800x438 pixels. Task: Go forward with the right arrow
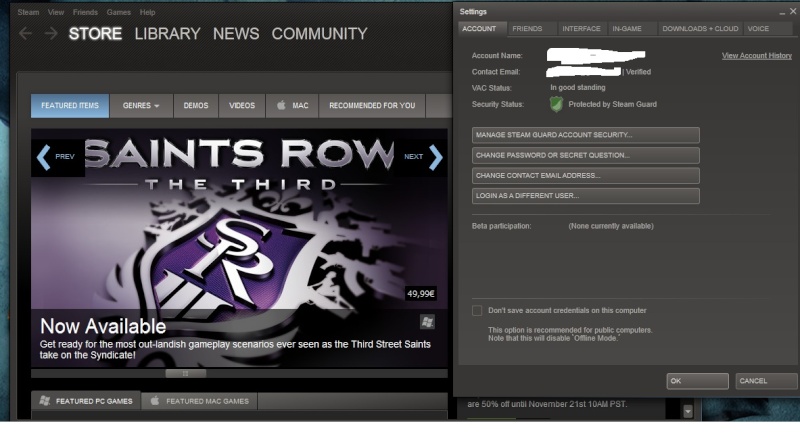[x=51, y=34]
